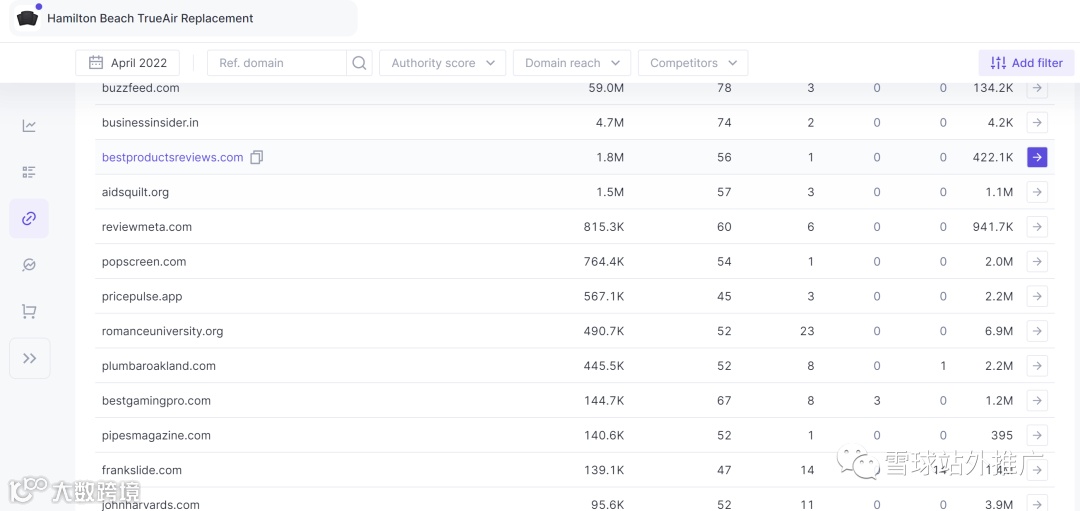
Task: Open the Competitors dropdown
Action: coord(693,63)
